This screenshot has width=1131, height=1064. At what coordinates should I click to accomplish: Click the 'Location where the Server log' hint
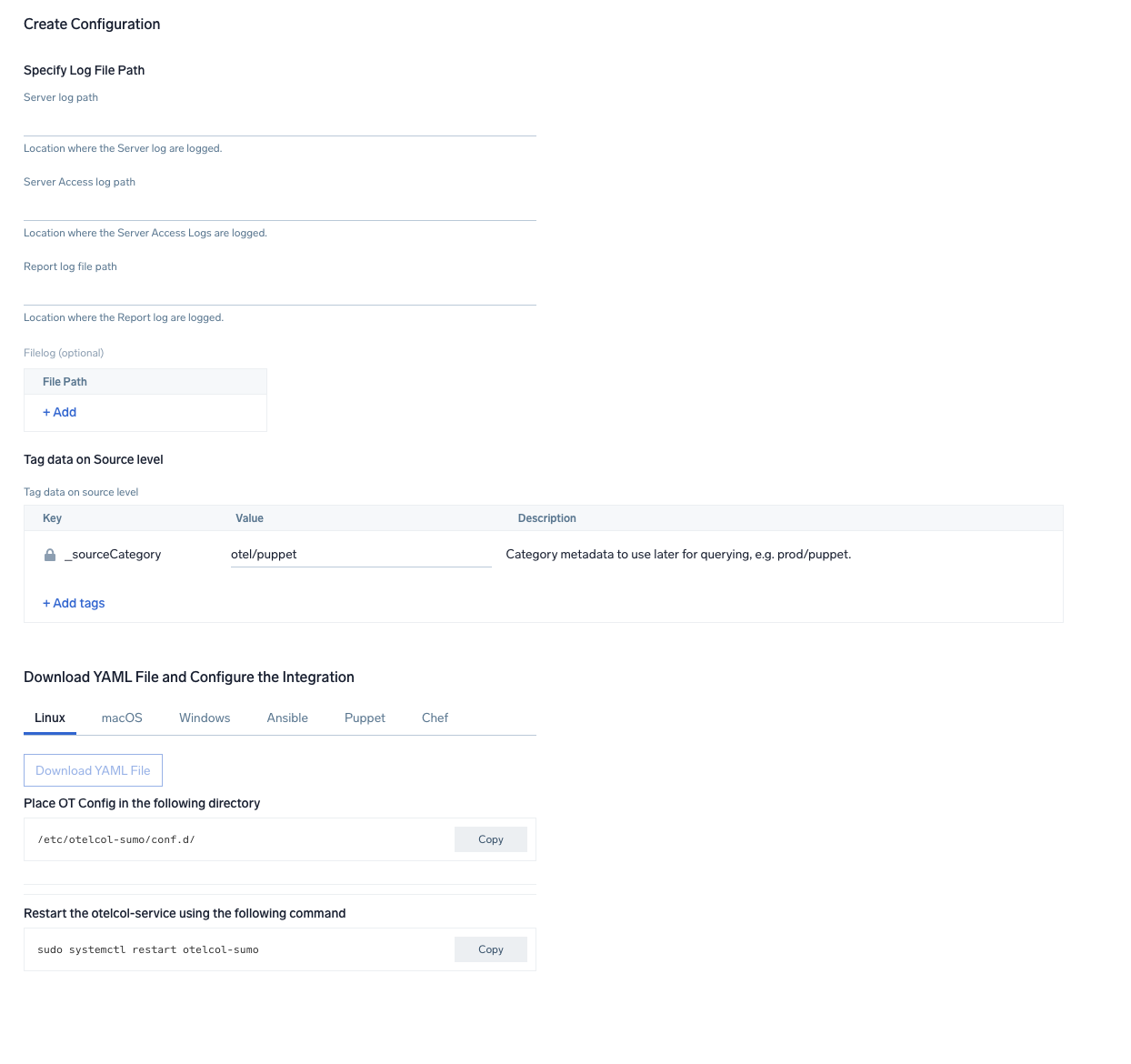click(123, 148)
